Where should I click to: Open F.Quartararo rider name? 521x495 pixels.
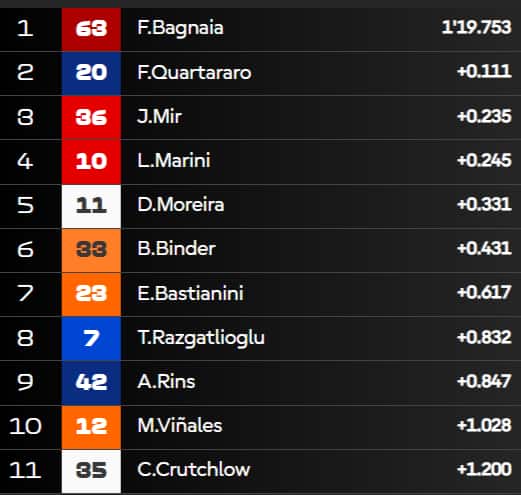pyautogui.click(x=194, y=73)
